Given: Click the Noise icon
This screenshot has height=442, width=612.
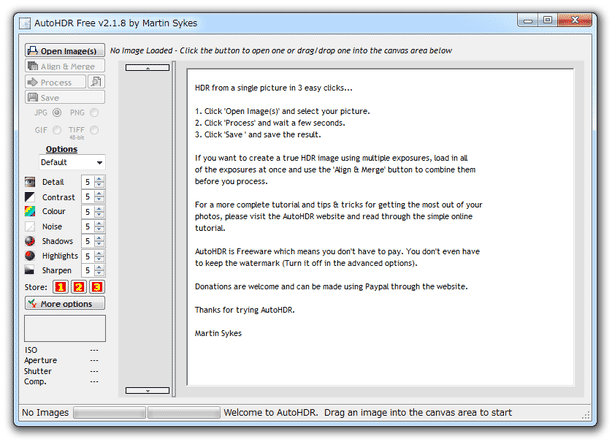Looking at the screenshot, I should [30, 226].
